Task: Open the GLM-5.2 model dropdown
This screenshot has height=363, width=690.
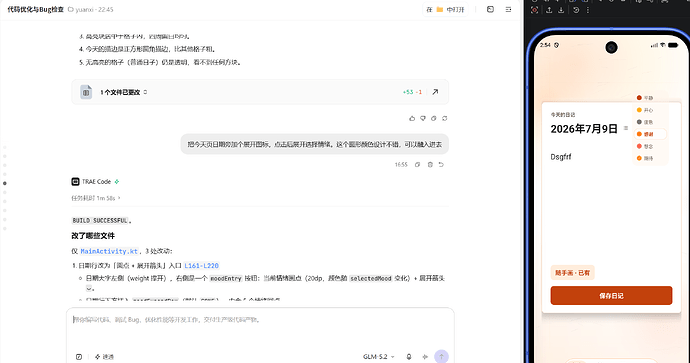Action: [378, 356]
